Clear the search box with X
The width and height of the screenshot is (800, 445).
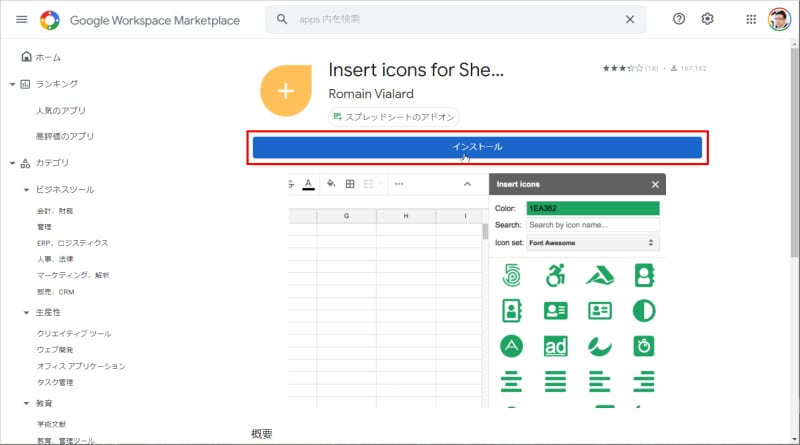point(630,19)
